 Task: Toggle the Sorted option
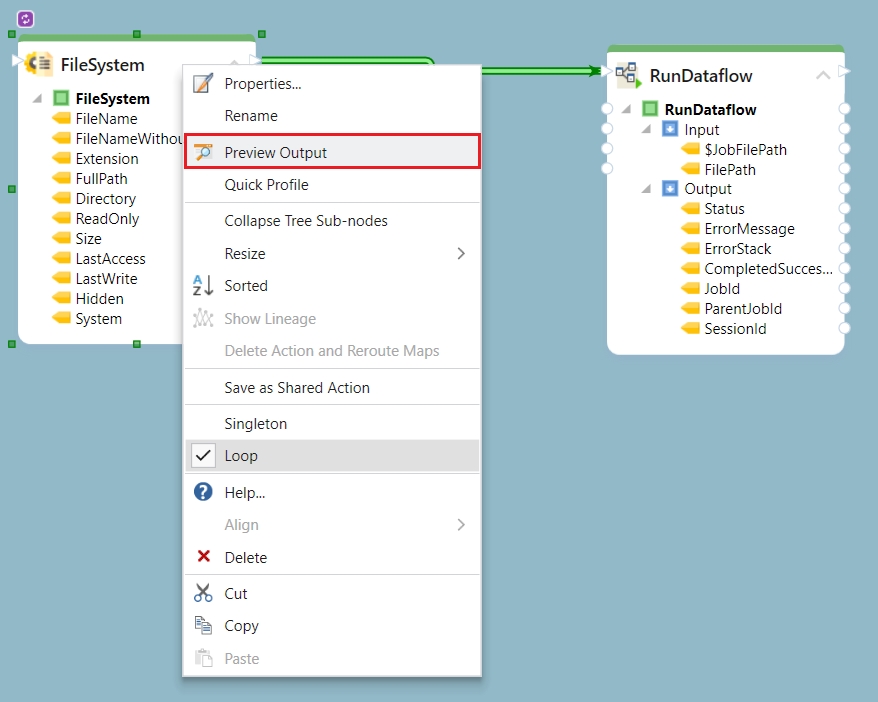click(x=246, y=286)
